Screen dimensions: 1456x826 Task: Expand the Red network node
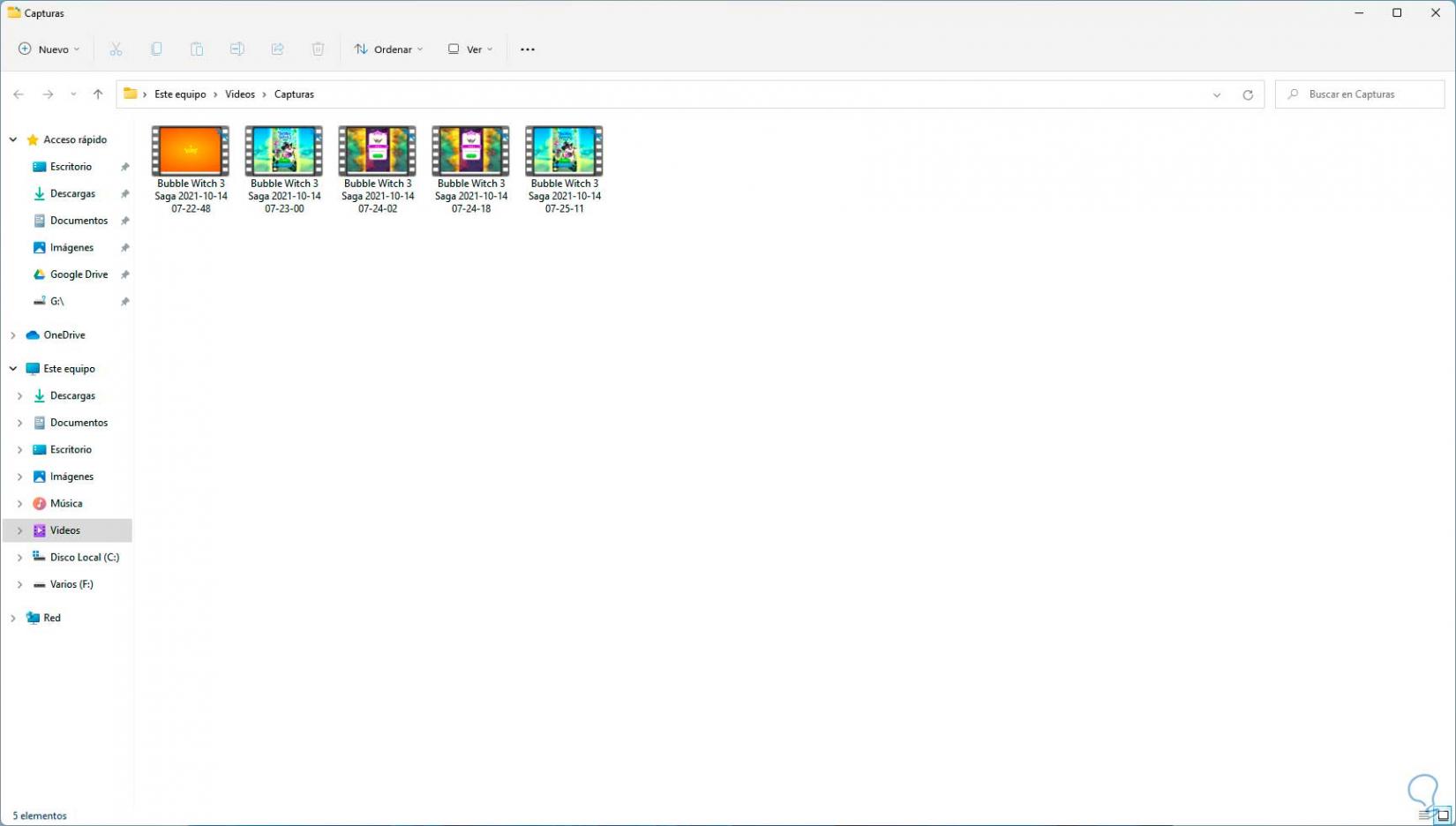click(13, 618)
